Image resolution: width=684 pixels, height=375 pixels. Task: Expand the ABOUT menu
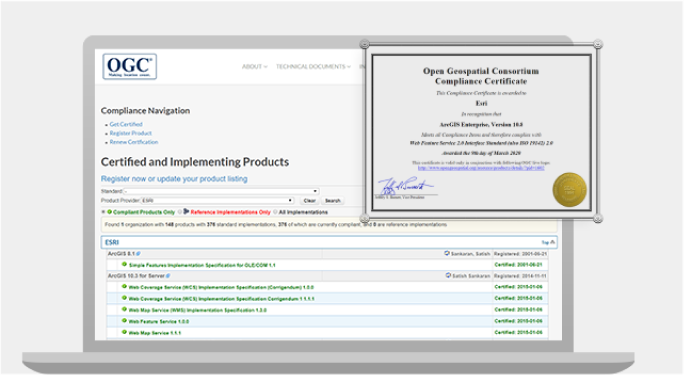[255, 67]
